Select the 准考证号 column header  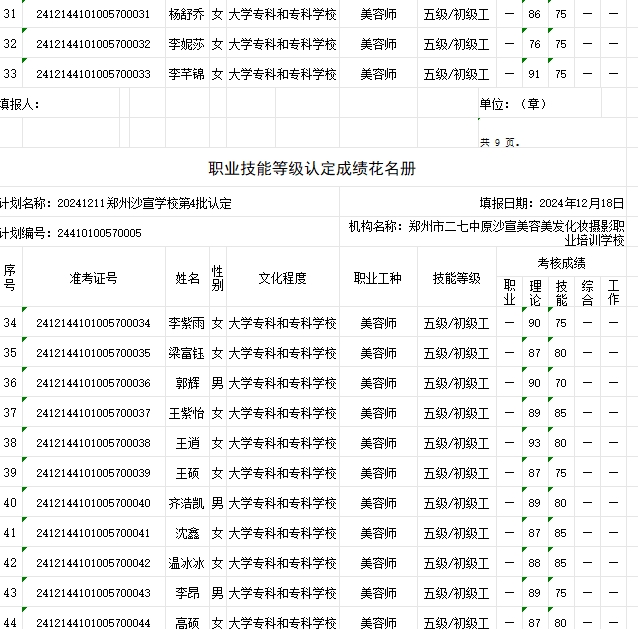(x=93, y=278)
